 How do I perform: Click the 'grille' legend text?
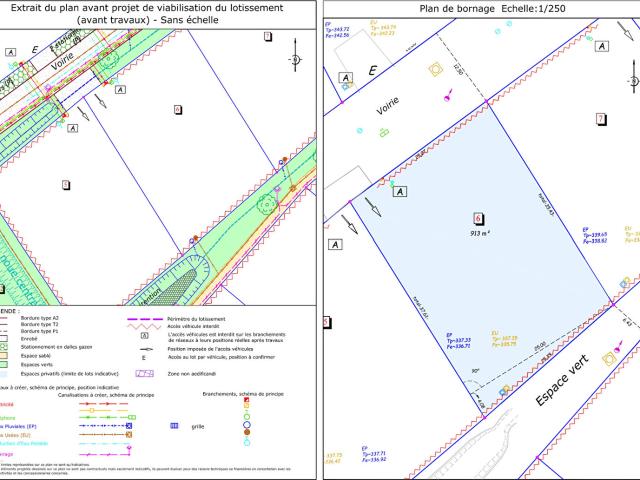(x=198, y=427)
